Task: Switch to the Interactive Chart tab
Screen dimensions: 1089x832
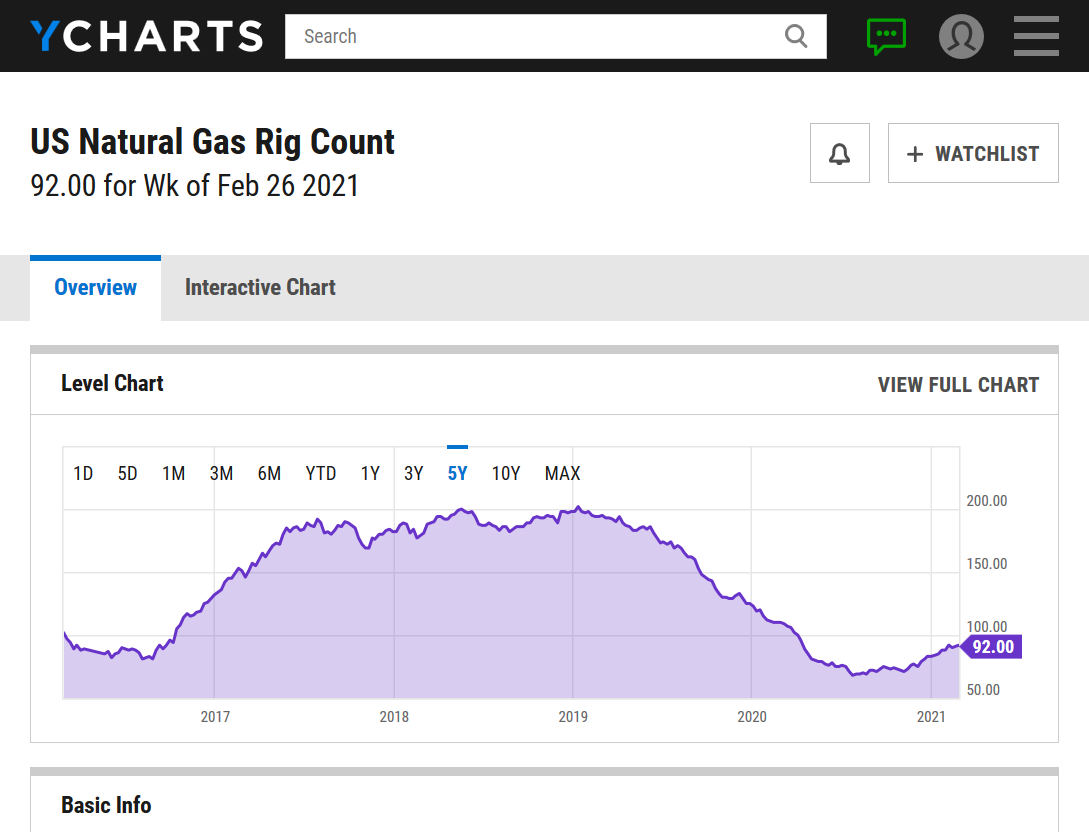Action: (260, 288)
